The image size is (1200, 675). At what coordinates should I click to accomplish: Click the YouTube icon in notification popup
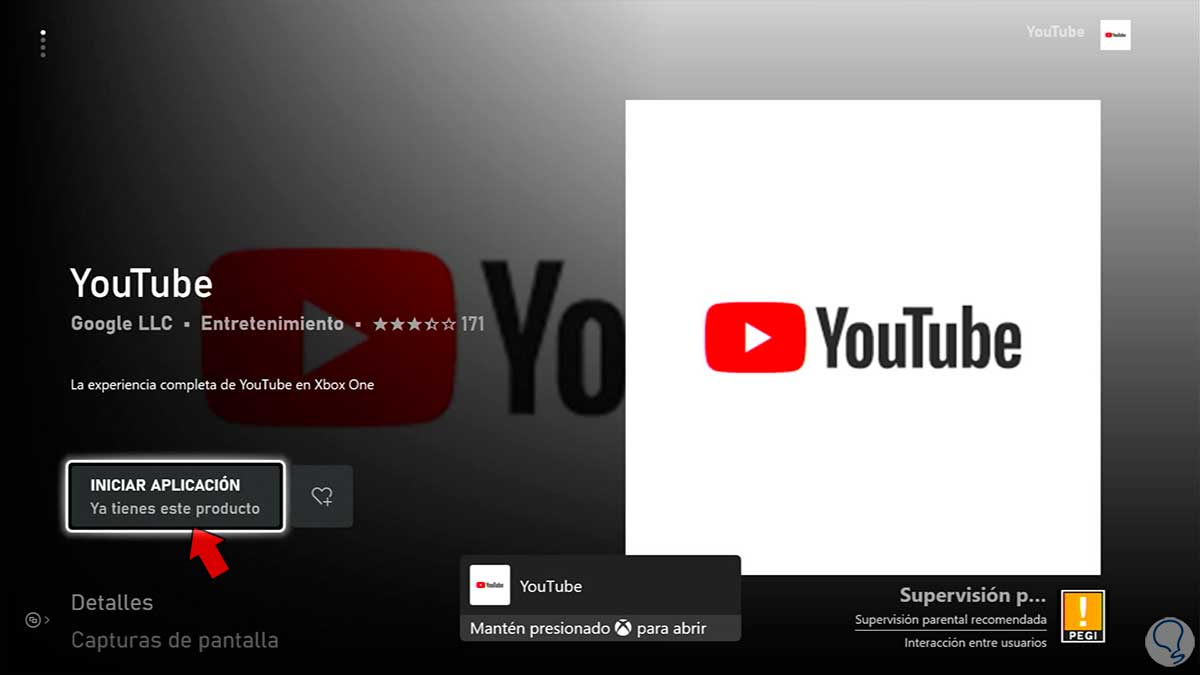490,585
